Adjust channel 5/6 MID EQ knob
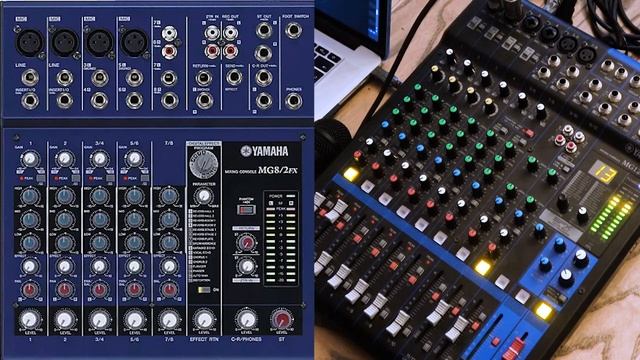The image size is (640, 360). pyautogui.click(x=134, y=220)
